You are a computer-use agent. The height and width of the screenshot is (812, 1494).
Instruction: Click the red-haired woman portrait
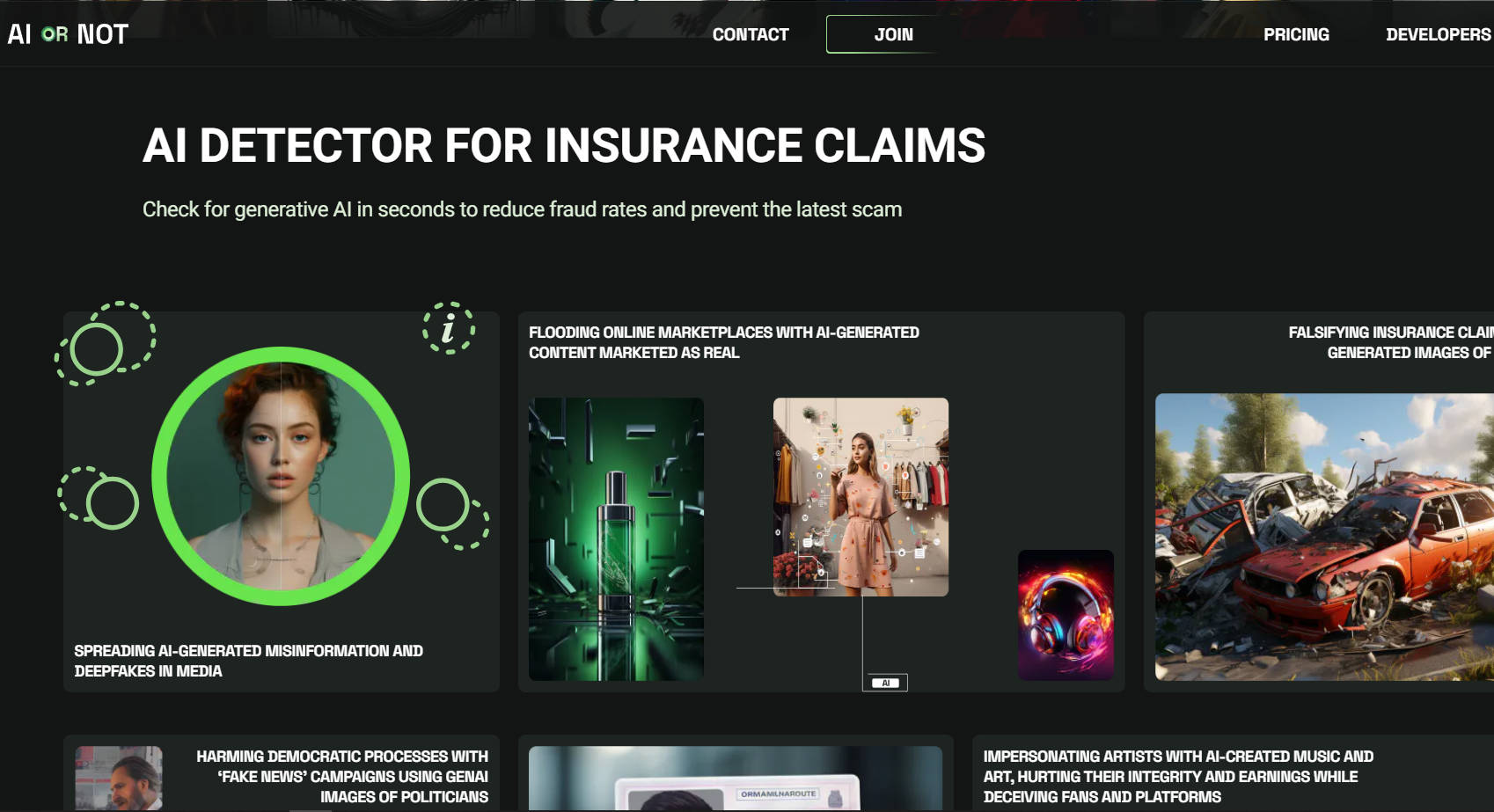click(x=281, y=476)
